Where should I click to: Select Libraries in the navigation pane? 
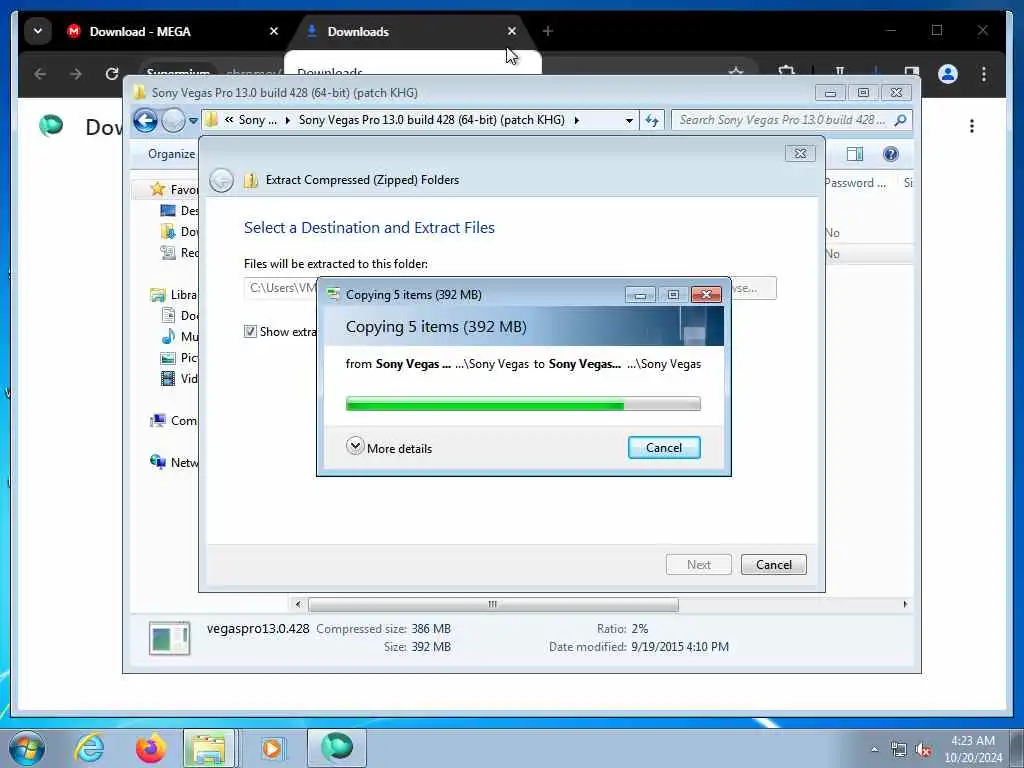(174, 295)
